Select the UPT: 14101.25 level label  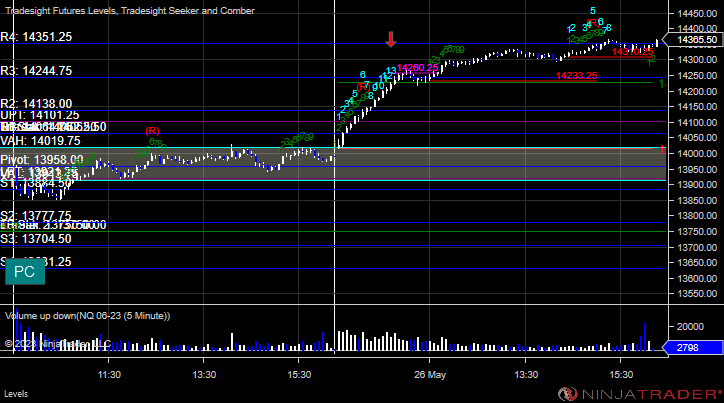[40, 115]
